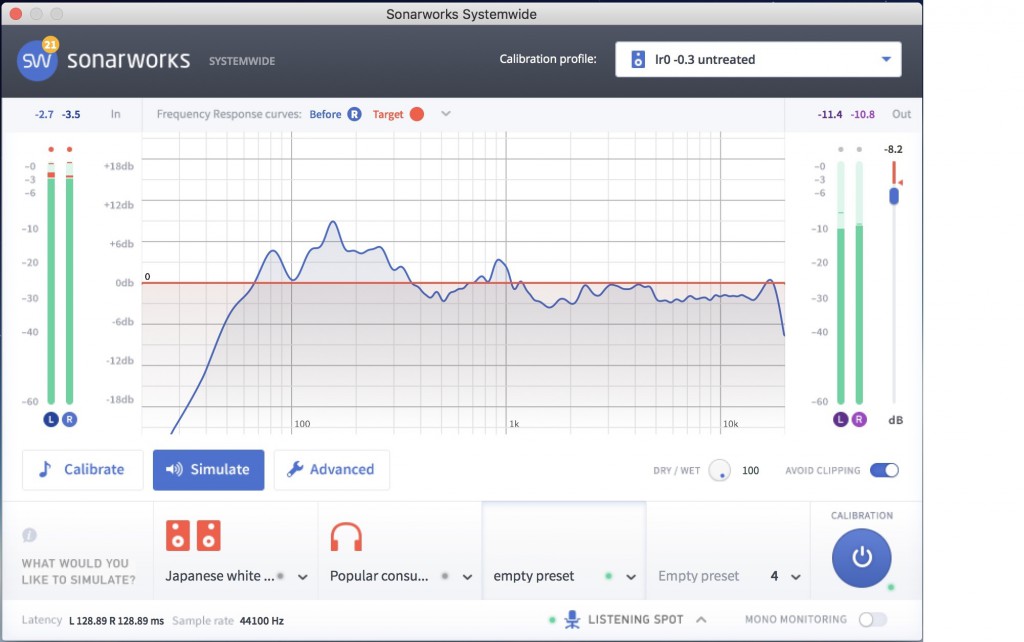The height and width of the screenshot is (642, 1024).
Task: Click the input level -2.7 readout
Action: click(x=44, y=114)
